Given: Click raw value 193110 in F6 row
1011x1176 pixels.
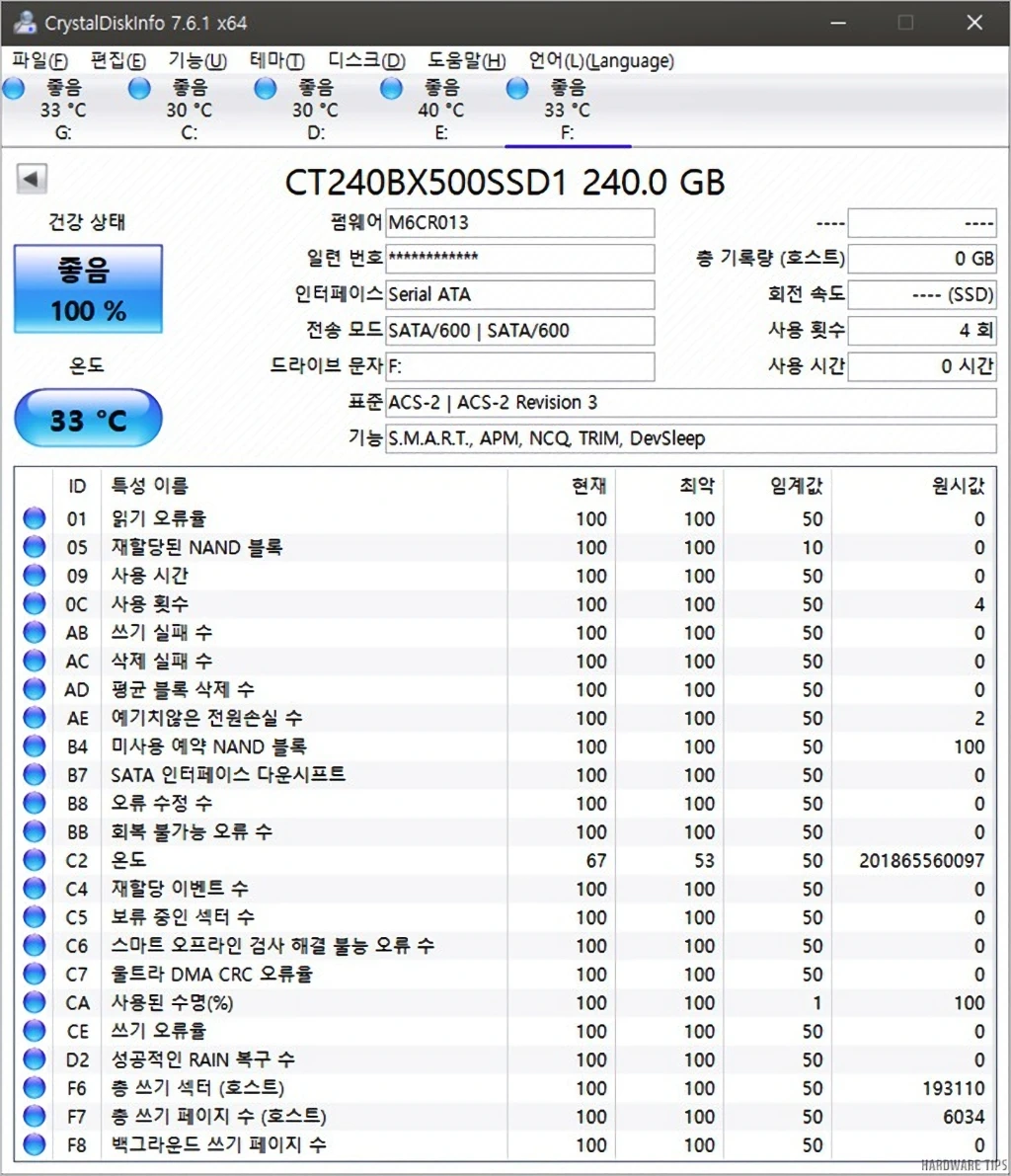Looking at the screenshot, I should coord(954,1088).
